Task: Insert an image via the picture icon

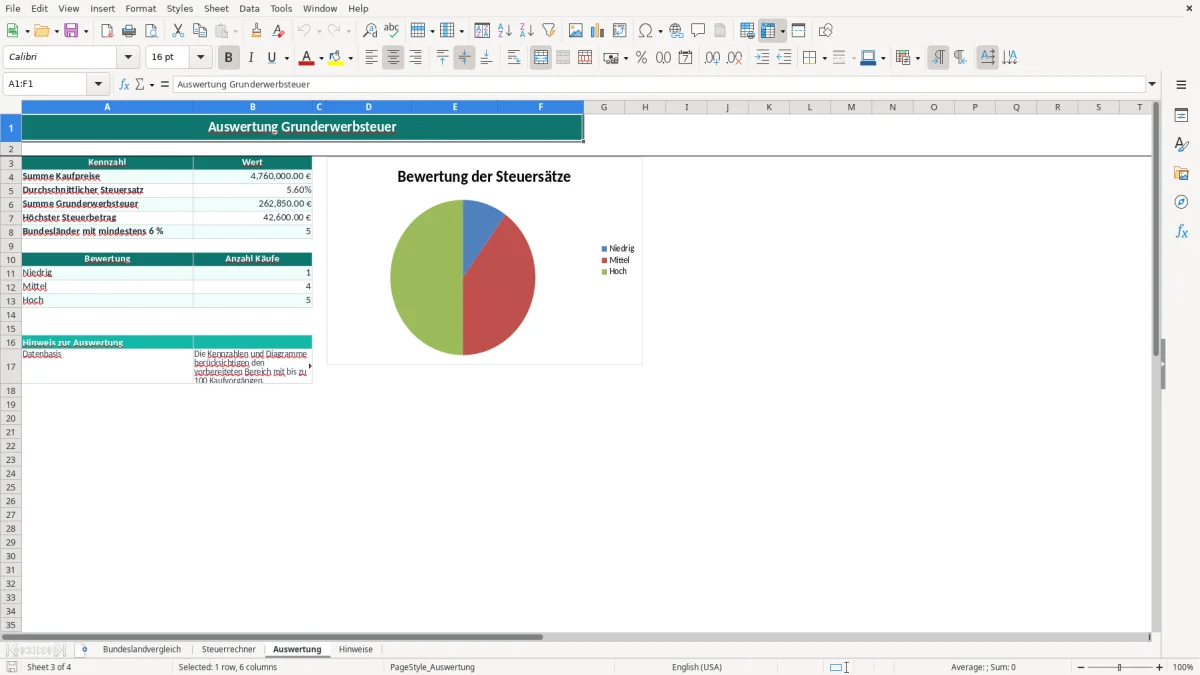Action: [575, 31]
